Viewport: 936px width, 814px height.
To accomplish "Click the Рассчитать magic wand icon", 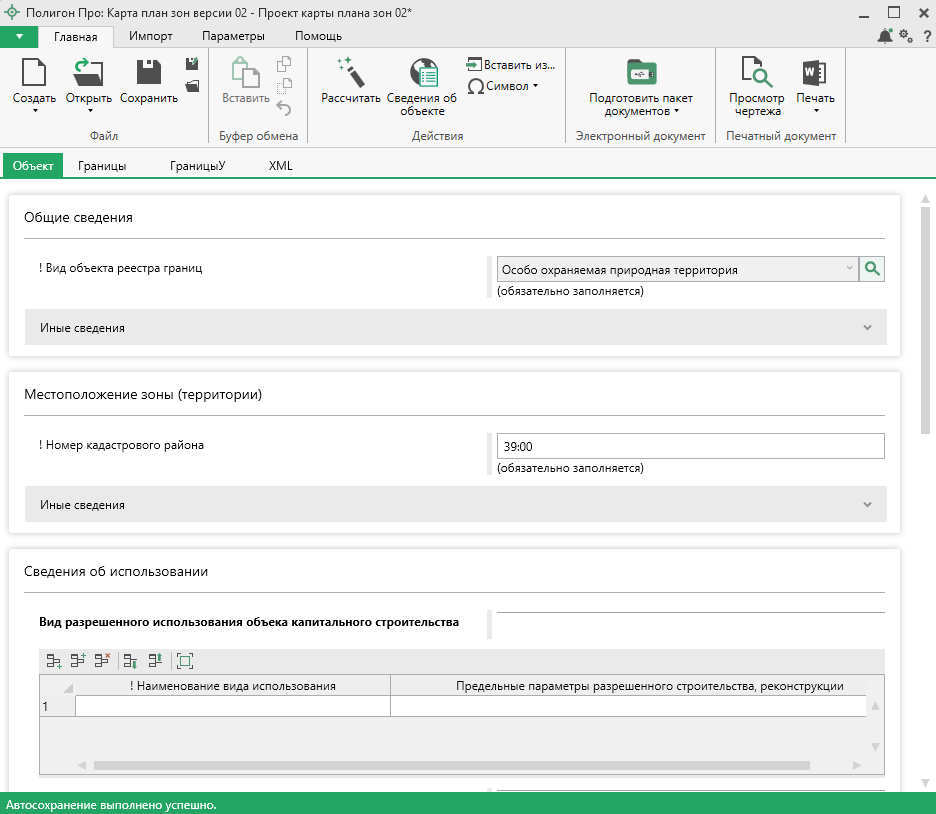I will click(x=350, y=73).
